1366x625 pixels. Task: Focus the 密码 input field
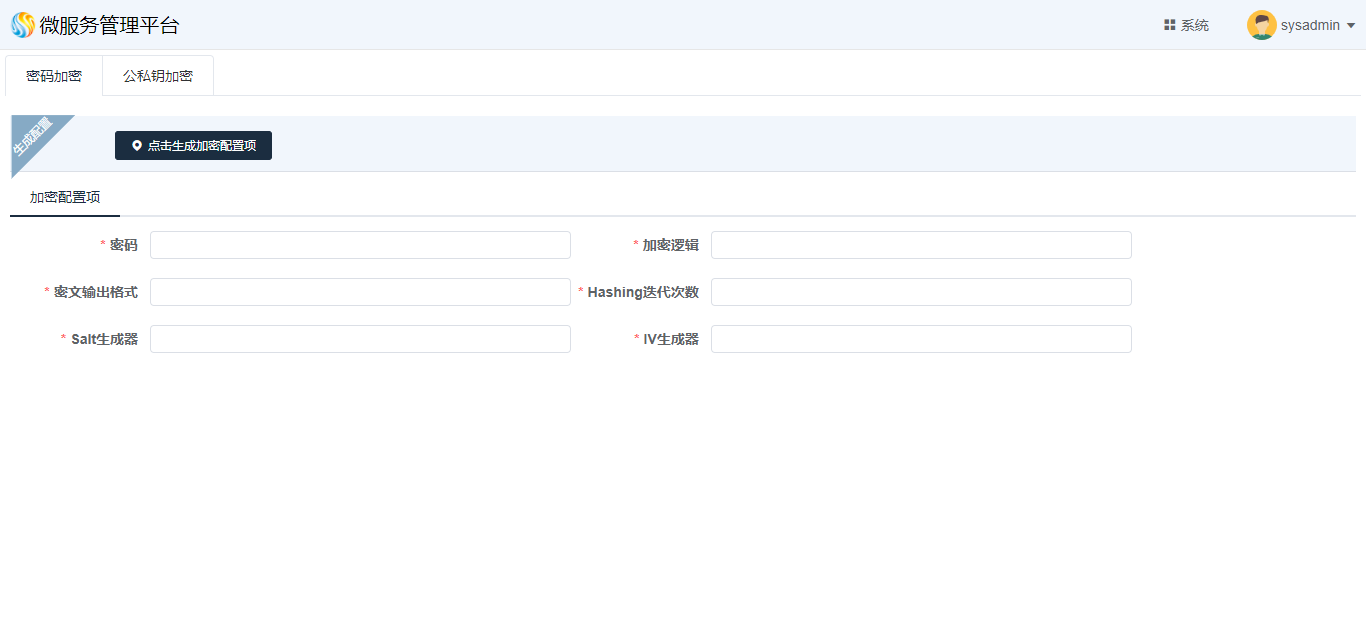pyautogui.click(x=360, y=245)
